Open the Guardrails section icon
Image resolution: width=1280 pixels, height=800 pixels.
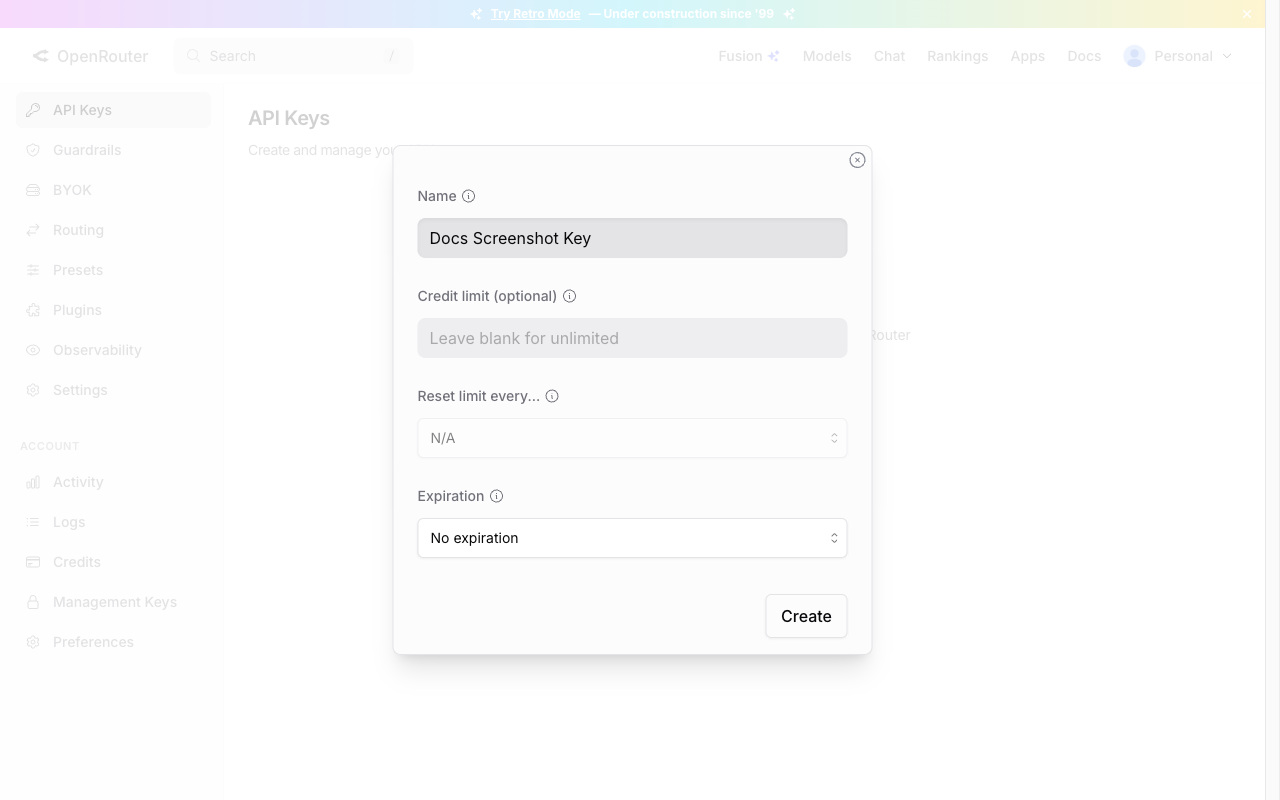(33, 150)
